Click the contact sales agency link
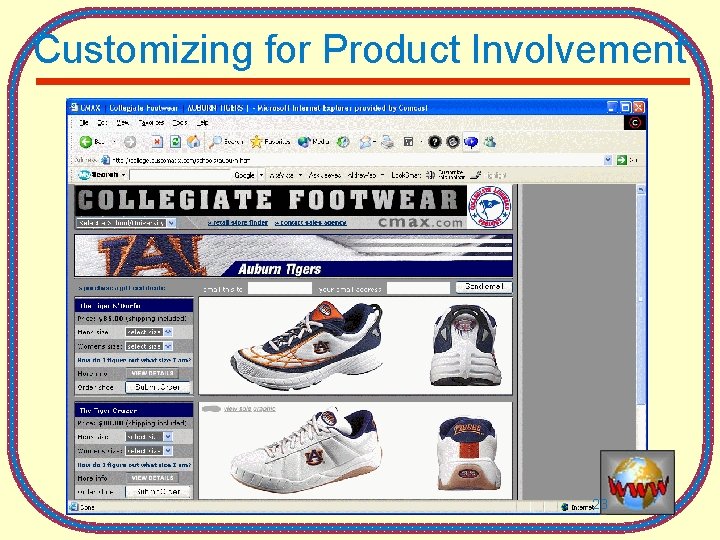720x540 pixels. (x=310, y=223)
